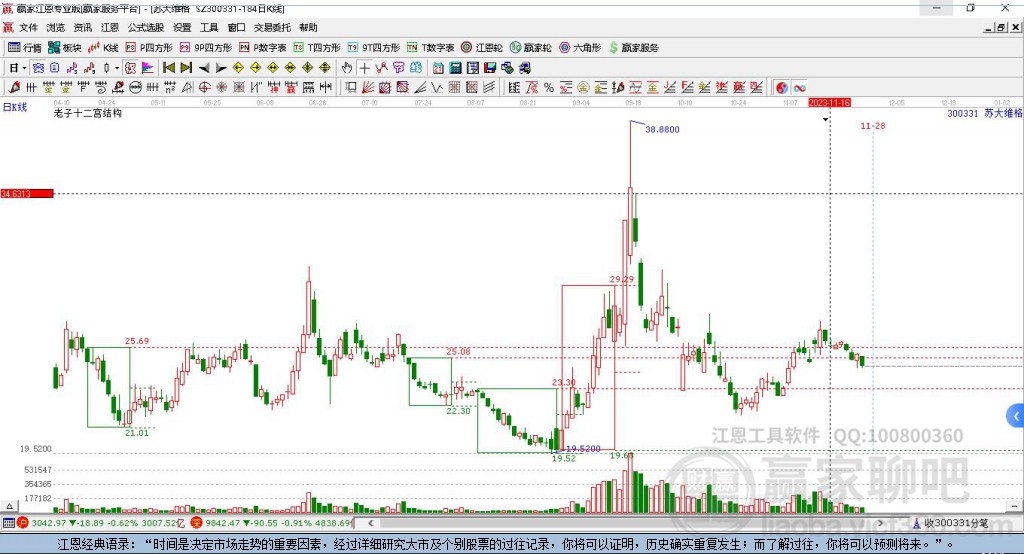Open the 板块 sectors view
Viewport: 1024px width, 554px height.
64,48
